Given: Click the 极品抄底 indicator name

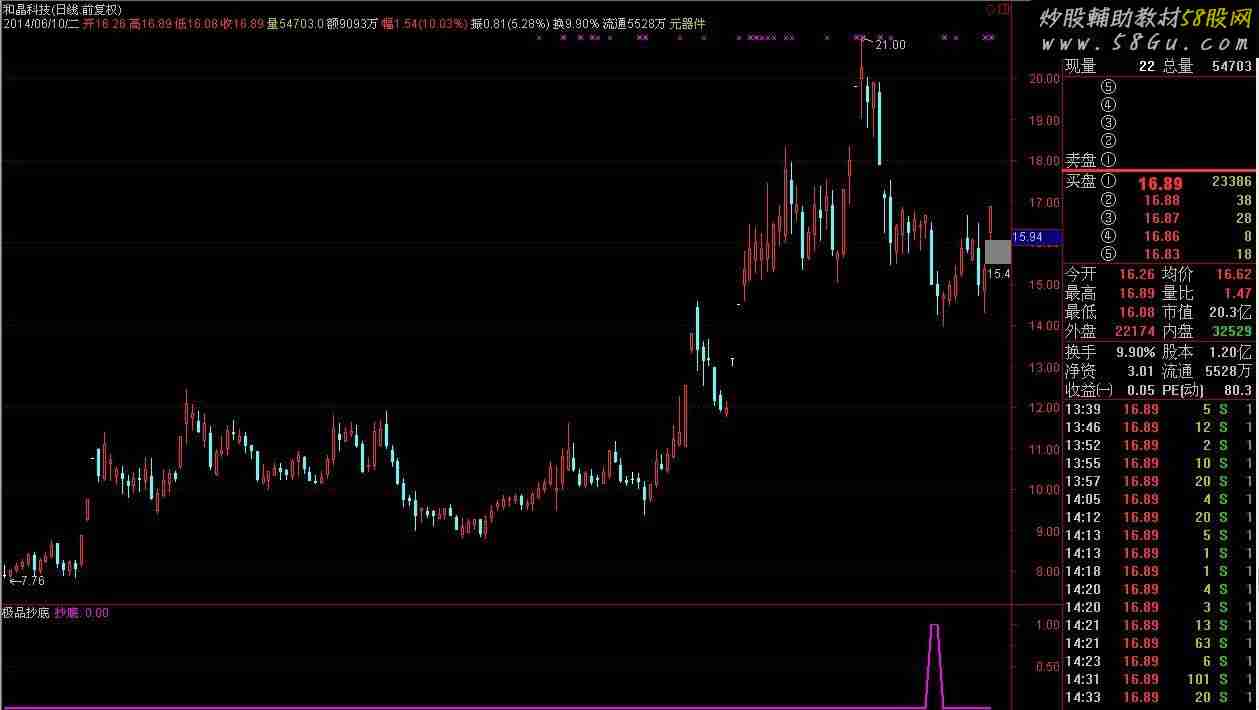Looking at the screenshot, I should 25,613.
